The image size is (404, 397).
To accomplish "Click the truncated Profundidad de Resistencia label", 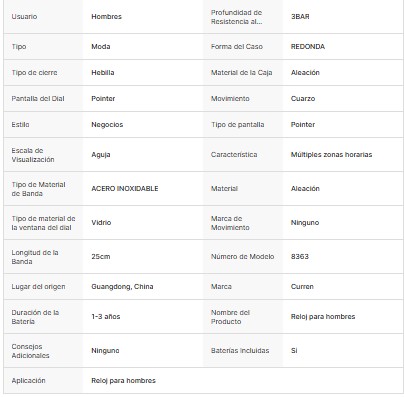I will click(x=236, y=17).
